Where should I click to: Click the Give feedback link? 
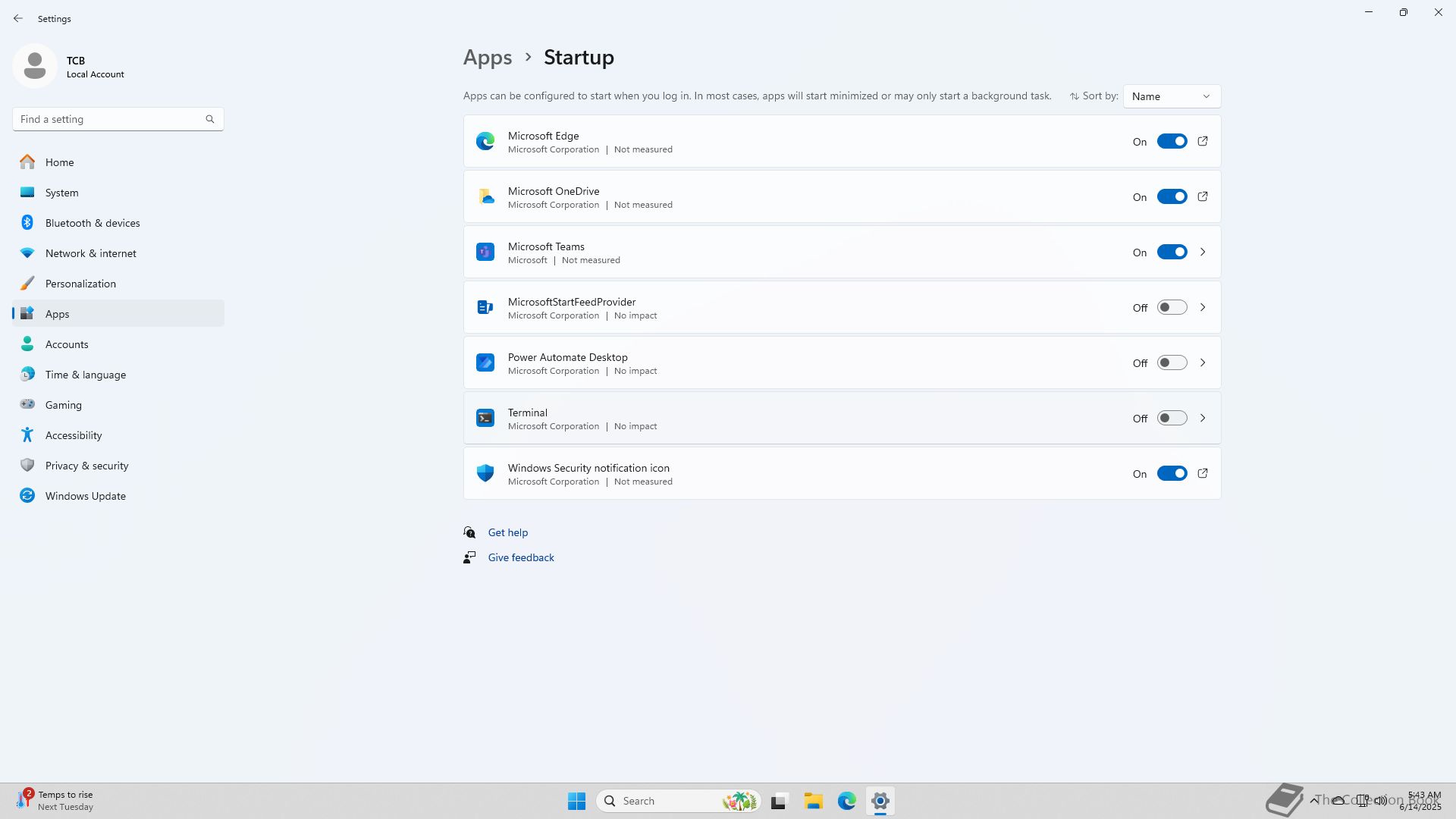[521, 557]
